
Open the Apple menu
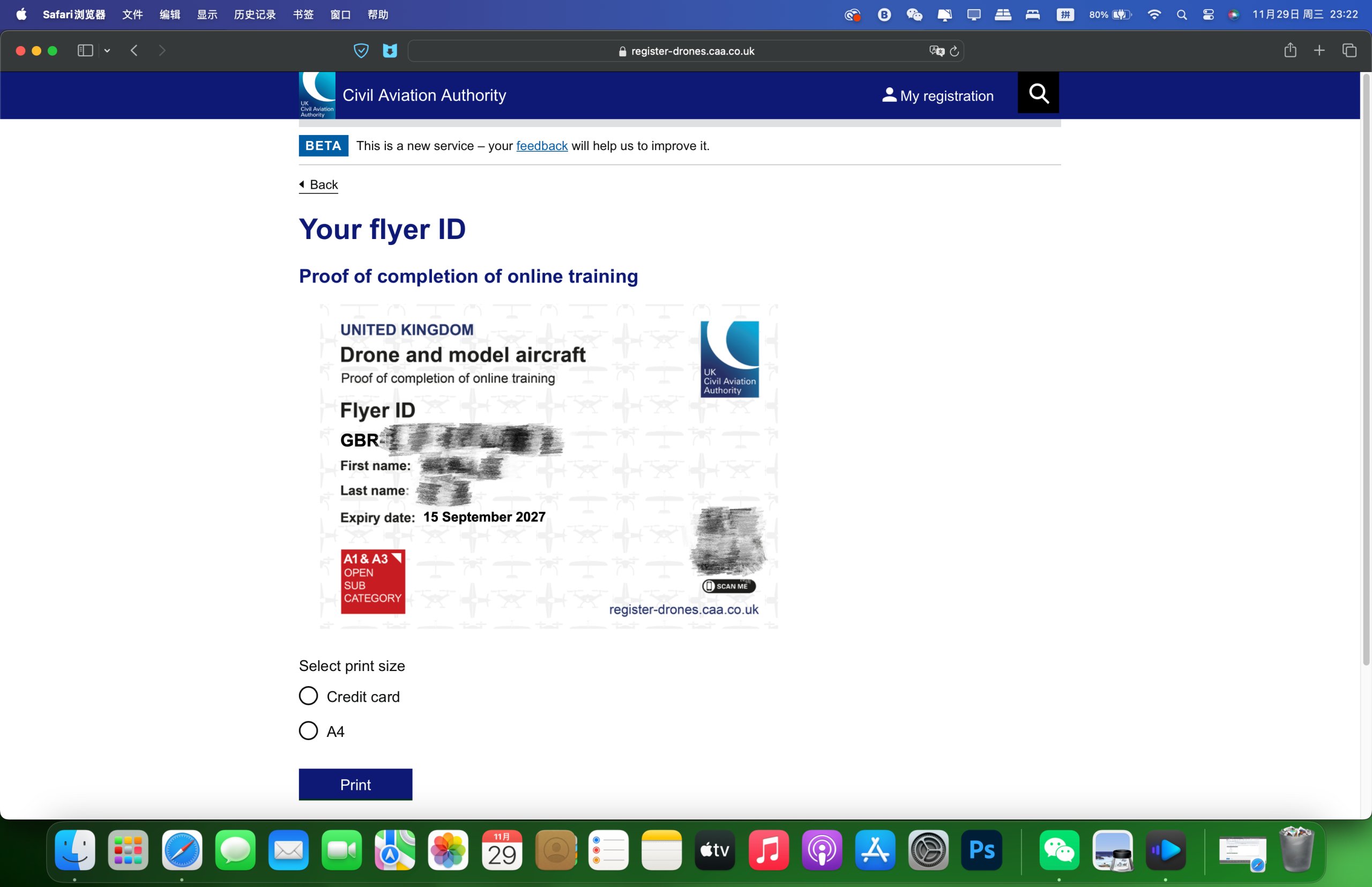point(21,14)
